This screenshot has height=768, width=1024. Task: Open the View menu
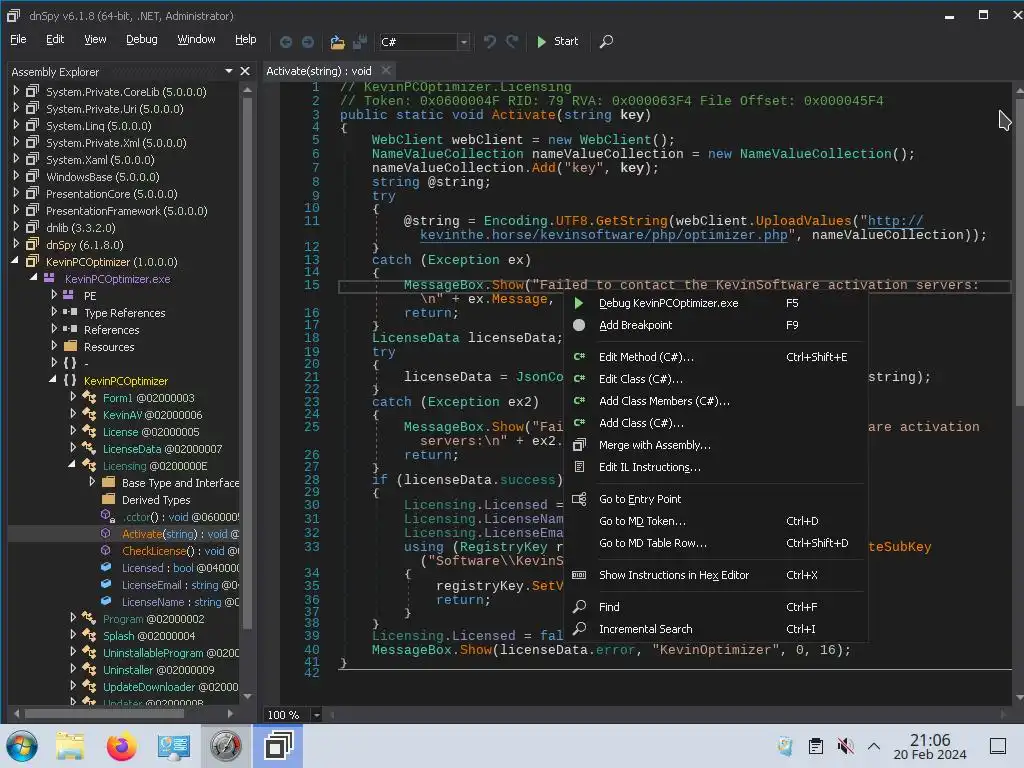(95, 39)
